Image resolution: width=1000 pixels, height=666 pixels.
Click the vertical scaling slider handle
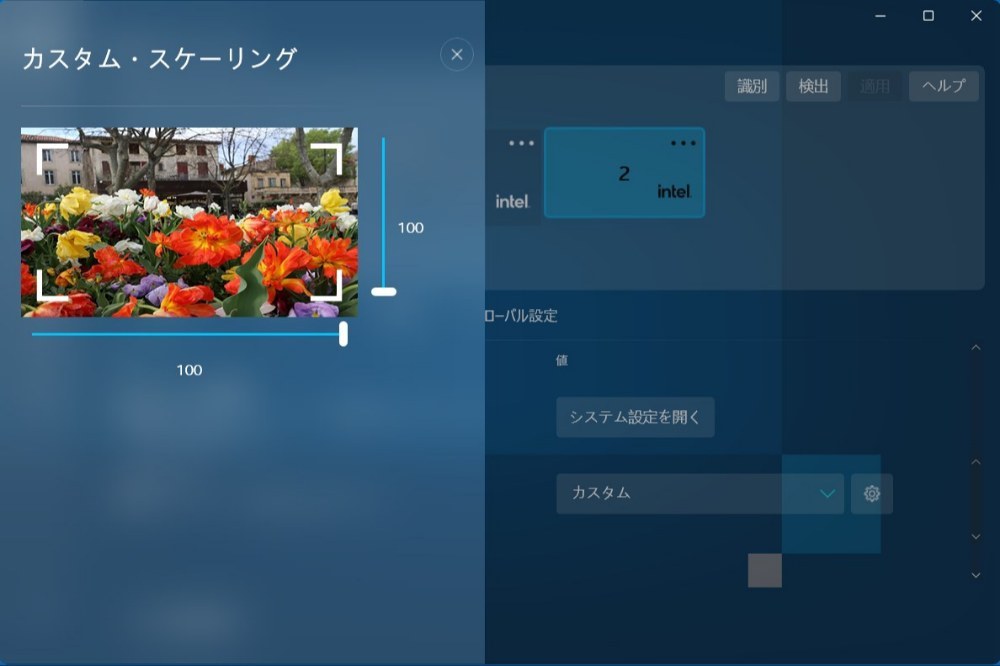[384, 292]
